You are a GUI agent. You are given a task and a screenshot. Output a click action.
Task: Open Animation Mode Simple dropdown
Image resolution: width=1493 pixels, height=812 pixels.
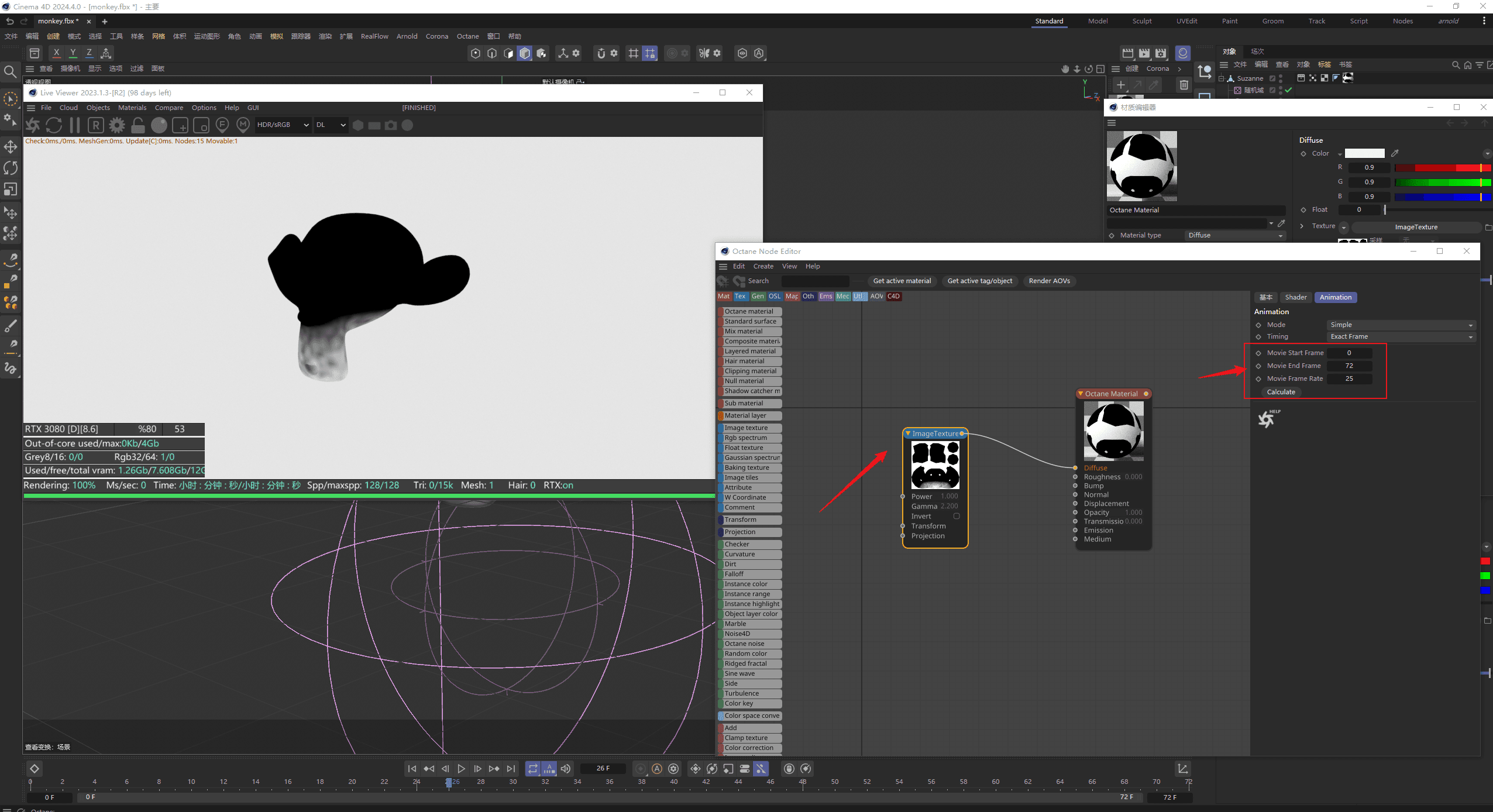[x=1401, y=325]
